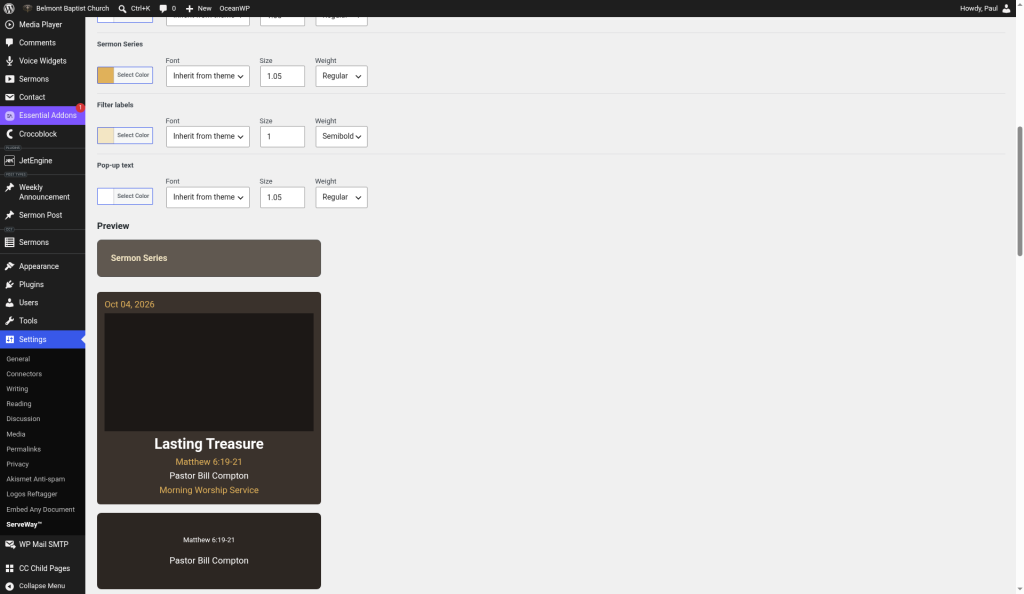Image resolution: width=1024 pixels, height=594 pixels.
Task: Open Discussion settings submenu
Action: click(x=24, y=419)
